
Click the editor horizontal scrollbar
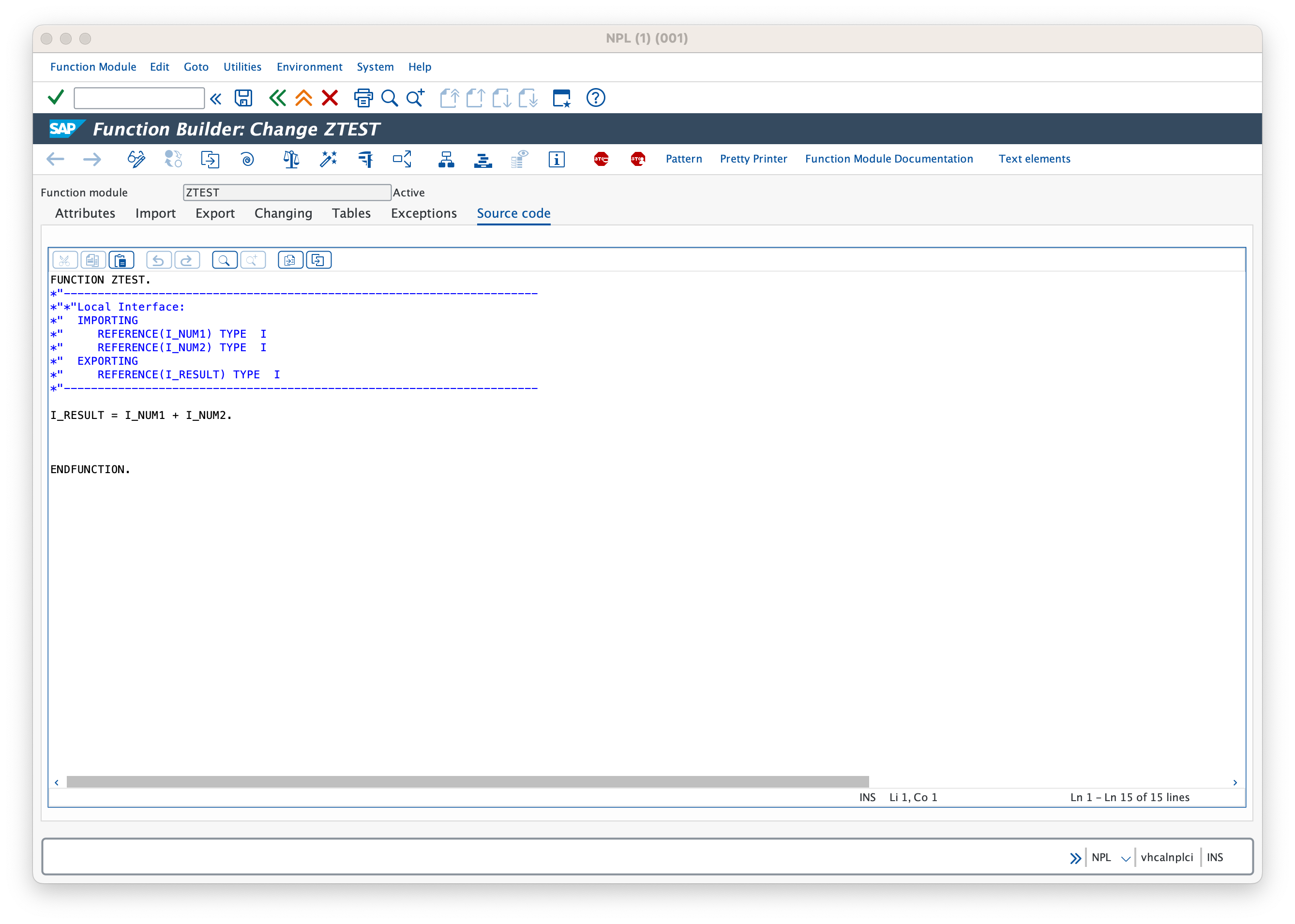tap(467, 782)
